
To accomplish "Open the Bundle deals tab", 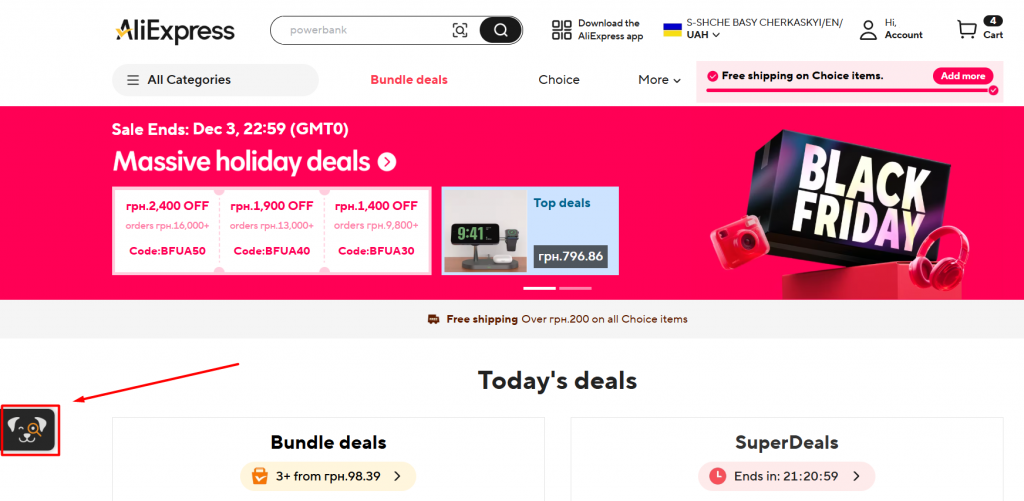I will [409, 80].
